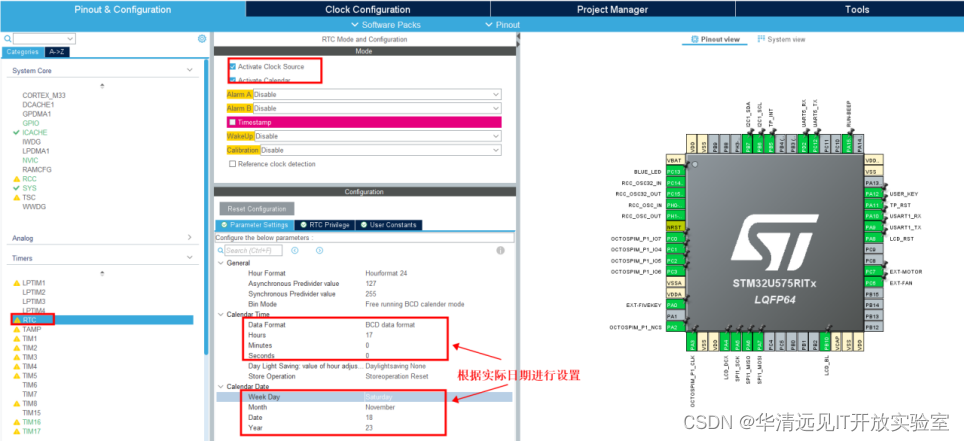Collapse the Calendar Date parameter group

(x=221, y=387)
